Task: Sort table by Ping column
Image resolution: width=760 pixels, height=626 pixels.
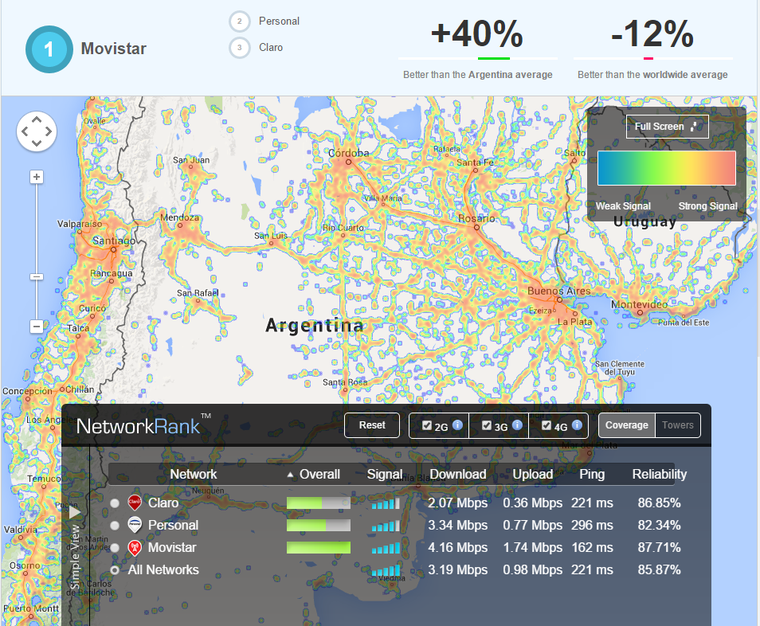Action: [x=592, y=474]
